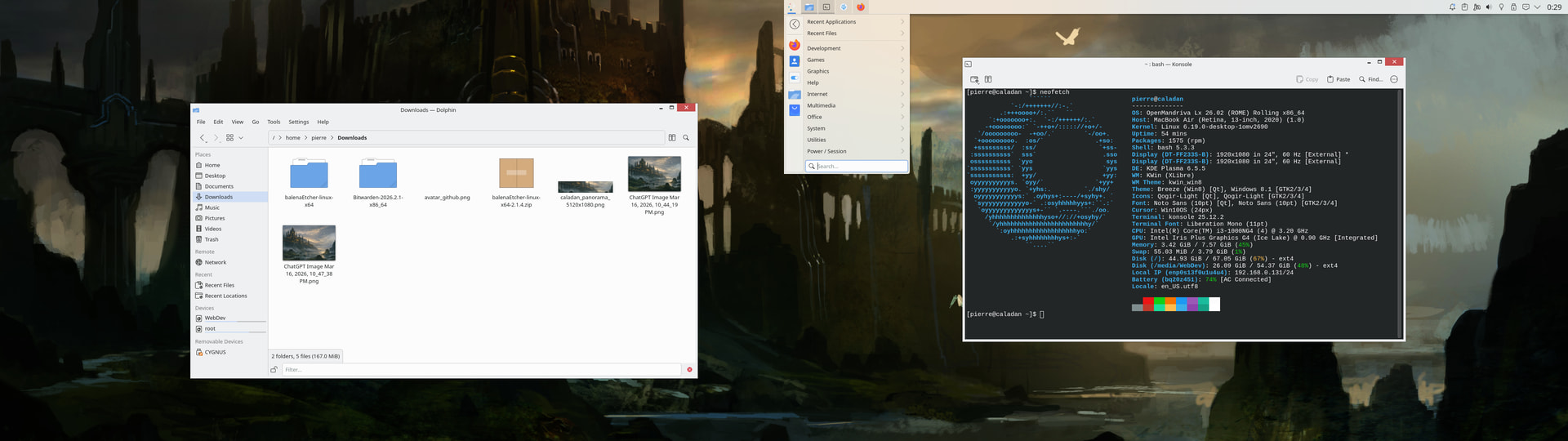Click the Paste button in Konsole

pos(1338,79)
